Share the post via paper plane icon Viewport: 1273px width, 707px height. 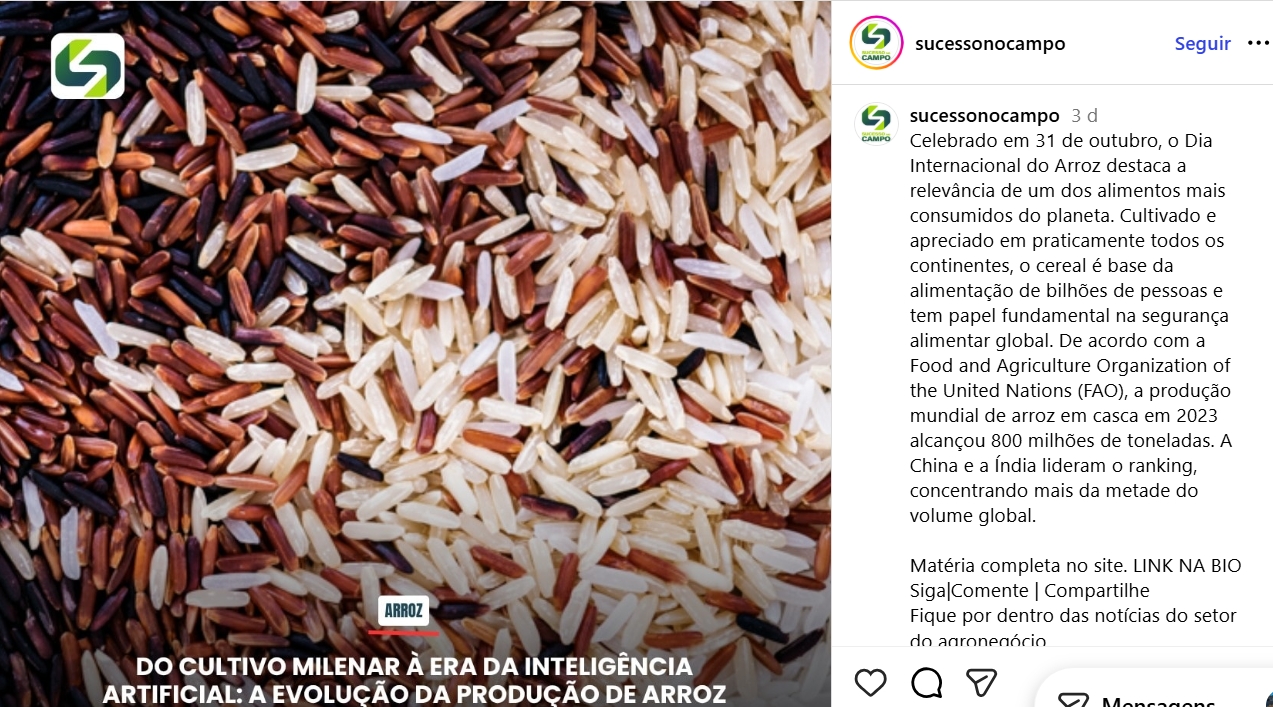click(982, 683)
